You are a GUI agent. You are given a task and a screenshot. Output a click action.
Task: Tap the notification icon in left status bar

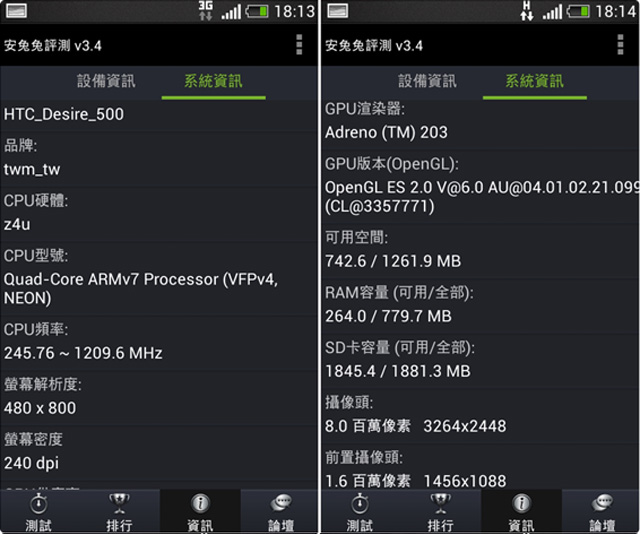click(16, 11)
